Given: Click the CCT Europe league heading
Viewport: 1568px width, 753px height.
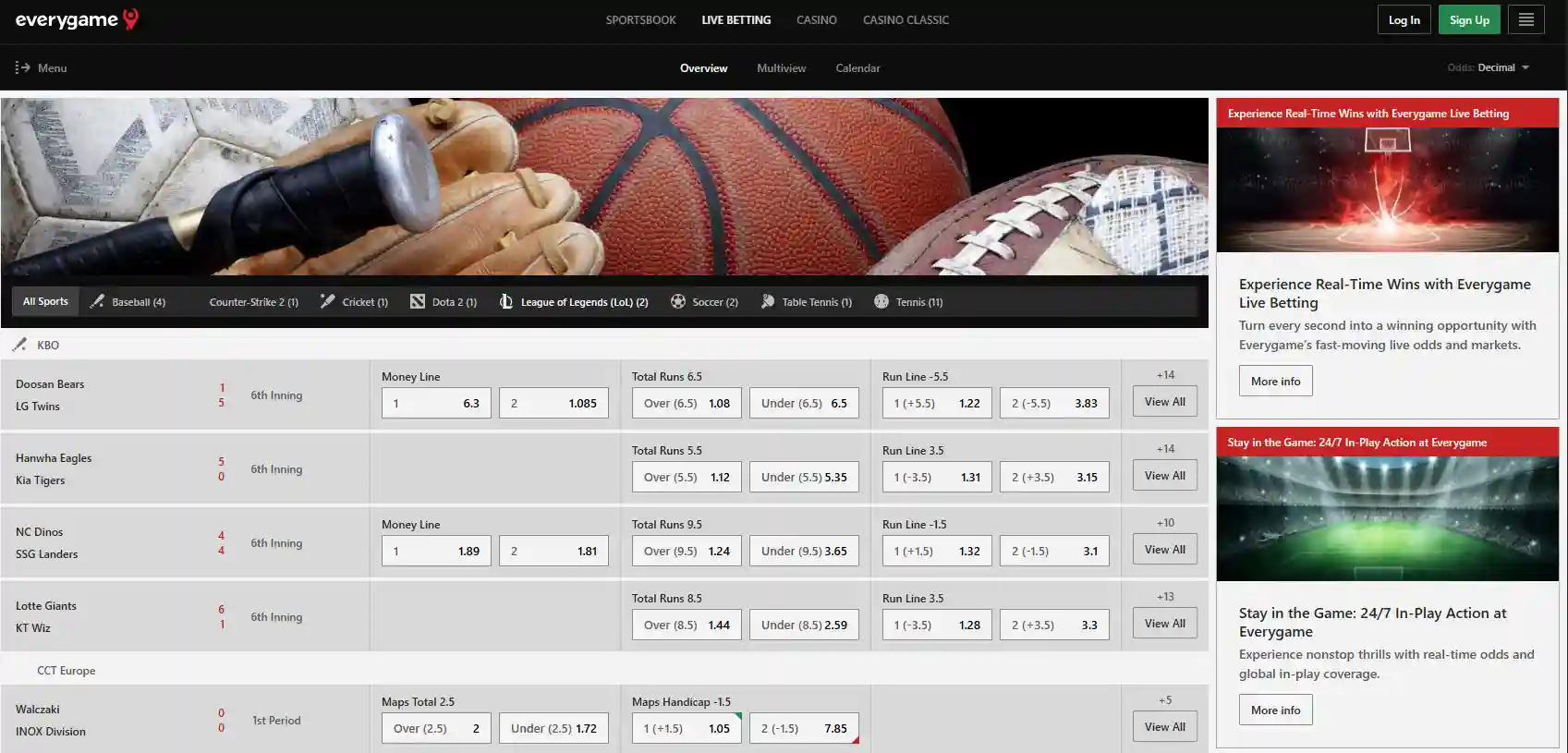Looking at the screenshot, I should point(66,671).
